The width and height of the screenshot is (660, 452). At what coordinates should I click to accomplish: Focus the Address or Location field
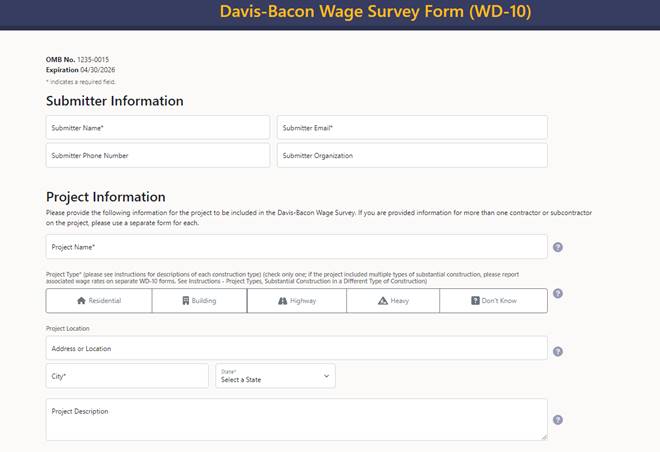pyautogui.click(x=296, y=348)
